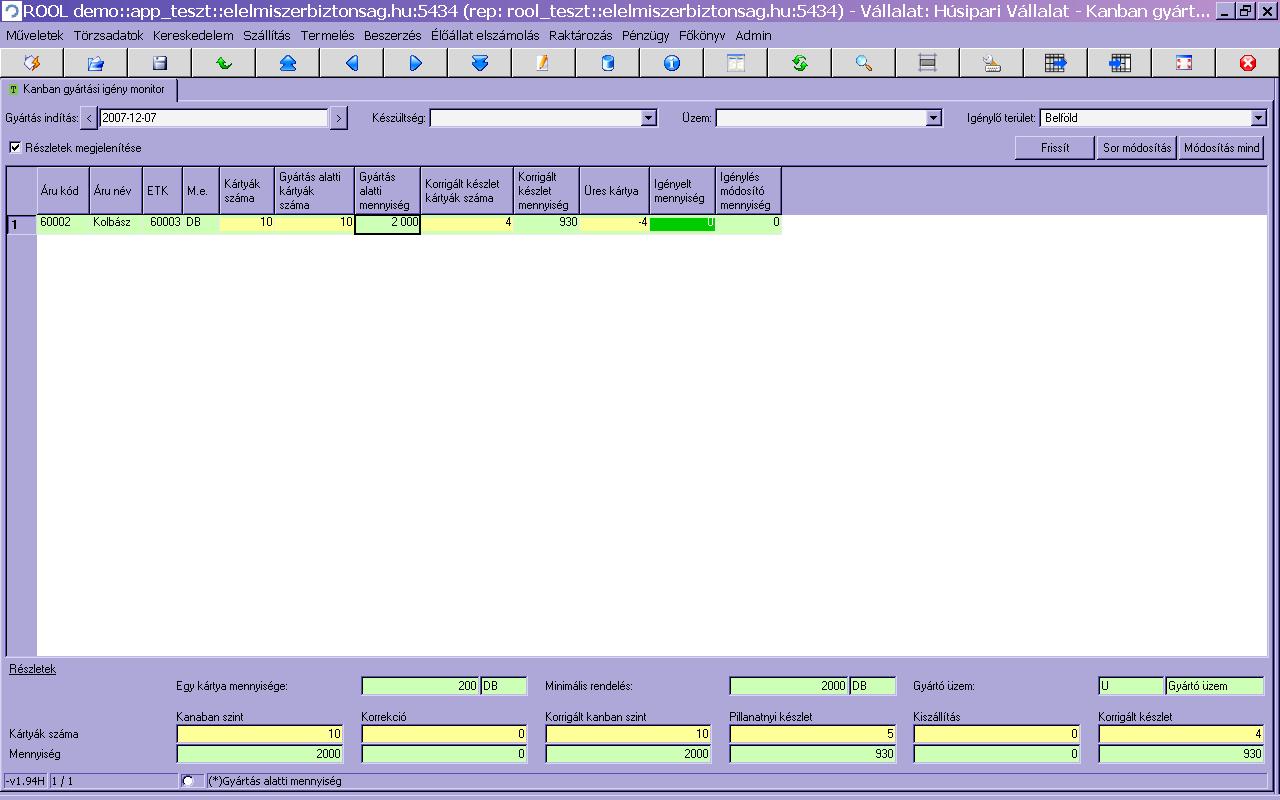Open the Törzsadatok menu
Screen dimensions: 1280x800
[109, 35]
